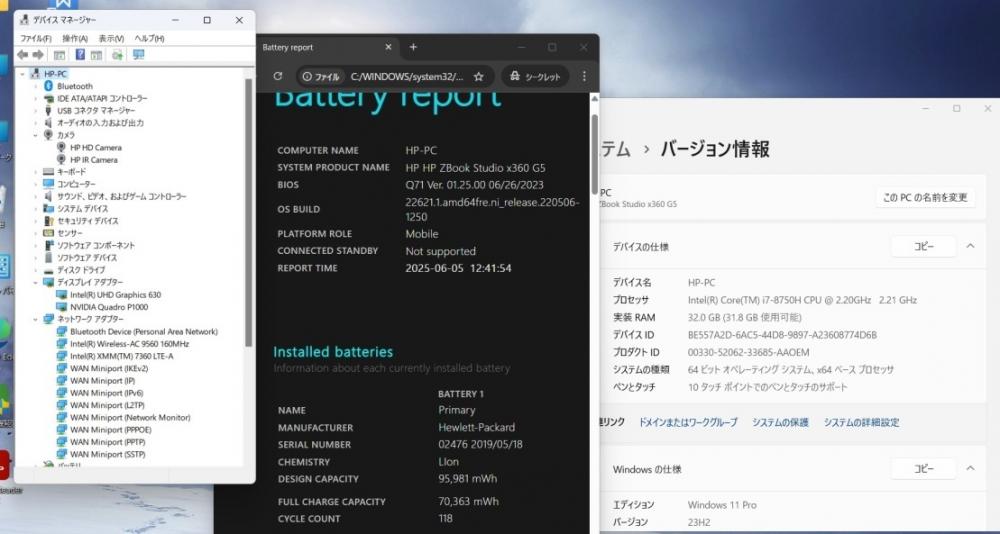The image size is (1000, 534).
Task: Select HP IR Camera device
Action: (94, 159)
